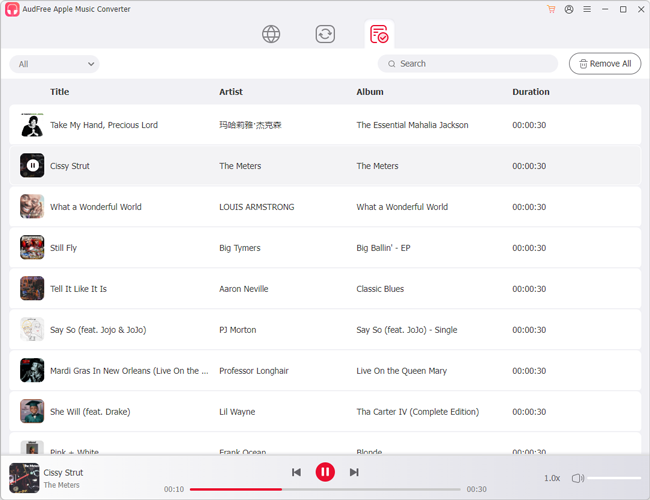Screen dimensions: 650x500
Task: Click Mardi Gras In New Orleans album art
Action: point(32,371)
